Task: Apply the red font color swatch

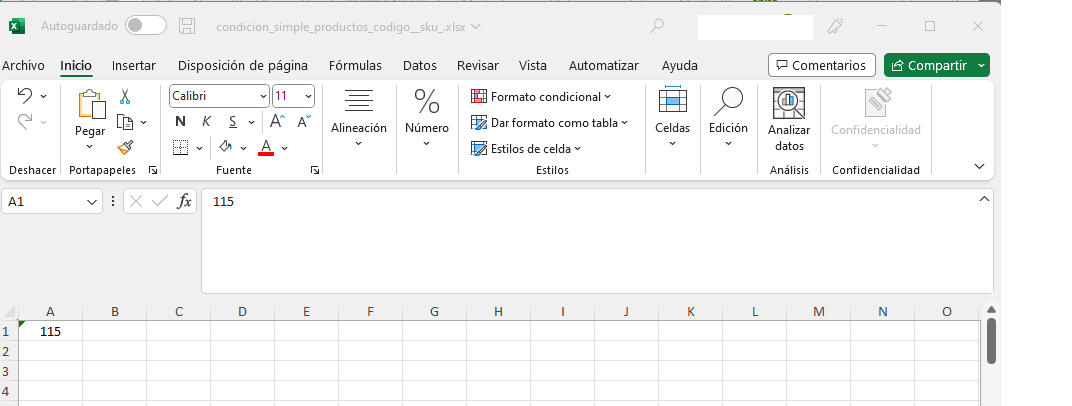Action: coord(266,148)
